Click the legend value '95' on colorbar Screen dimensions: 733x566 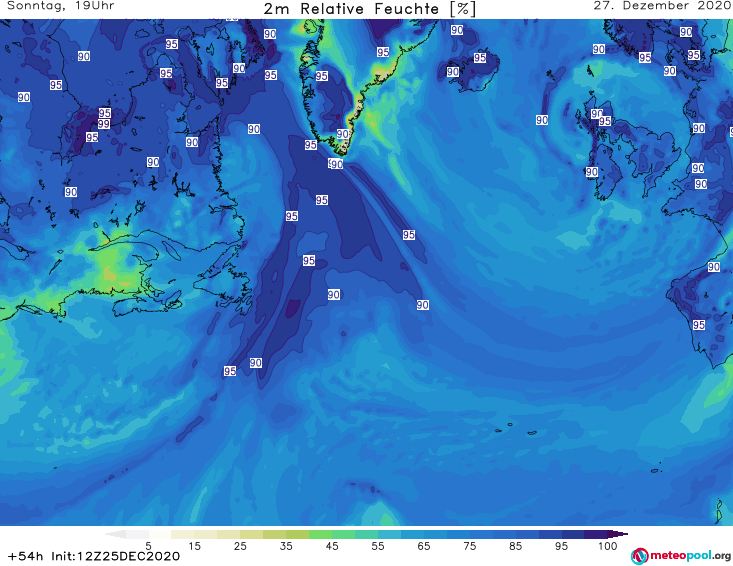(x=561, y=546)
